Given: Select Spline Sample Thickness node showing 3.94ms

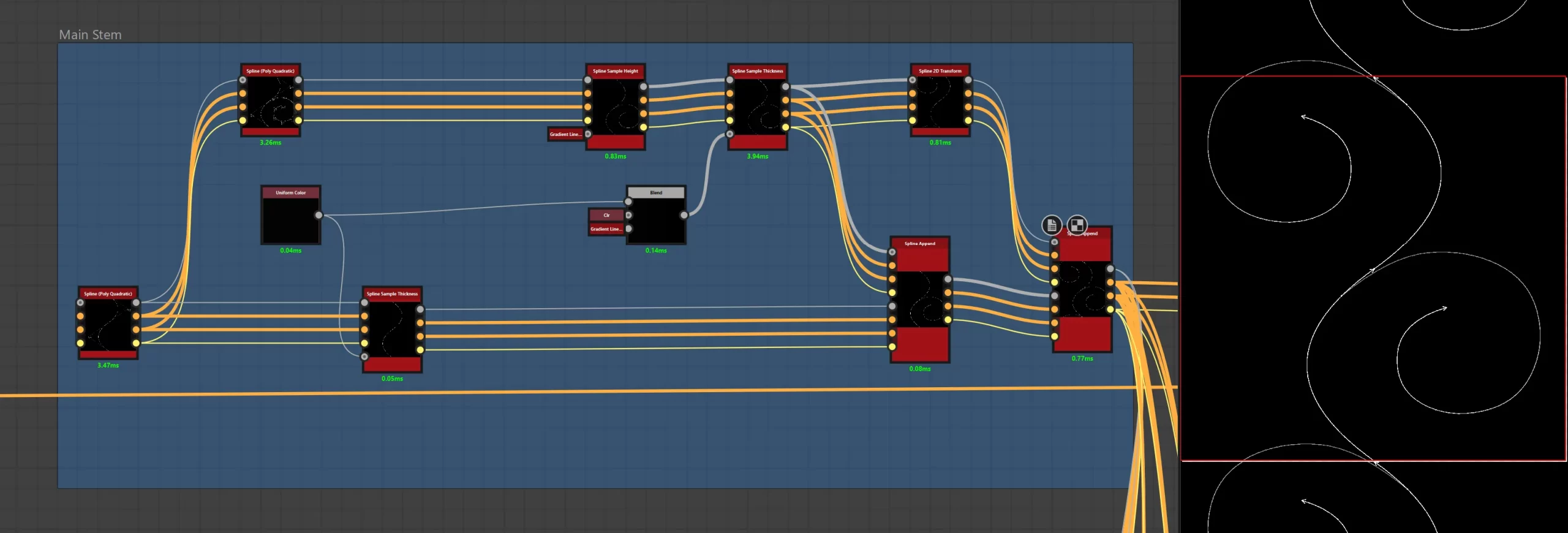Looking at the screenshot, I should coord(758,107).
